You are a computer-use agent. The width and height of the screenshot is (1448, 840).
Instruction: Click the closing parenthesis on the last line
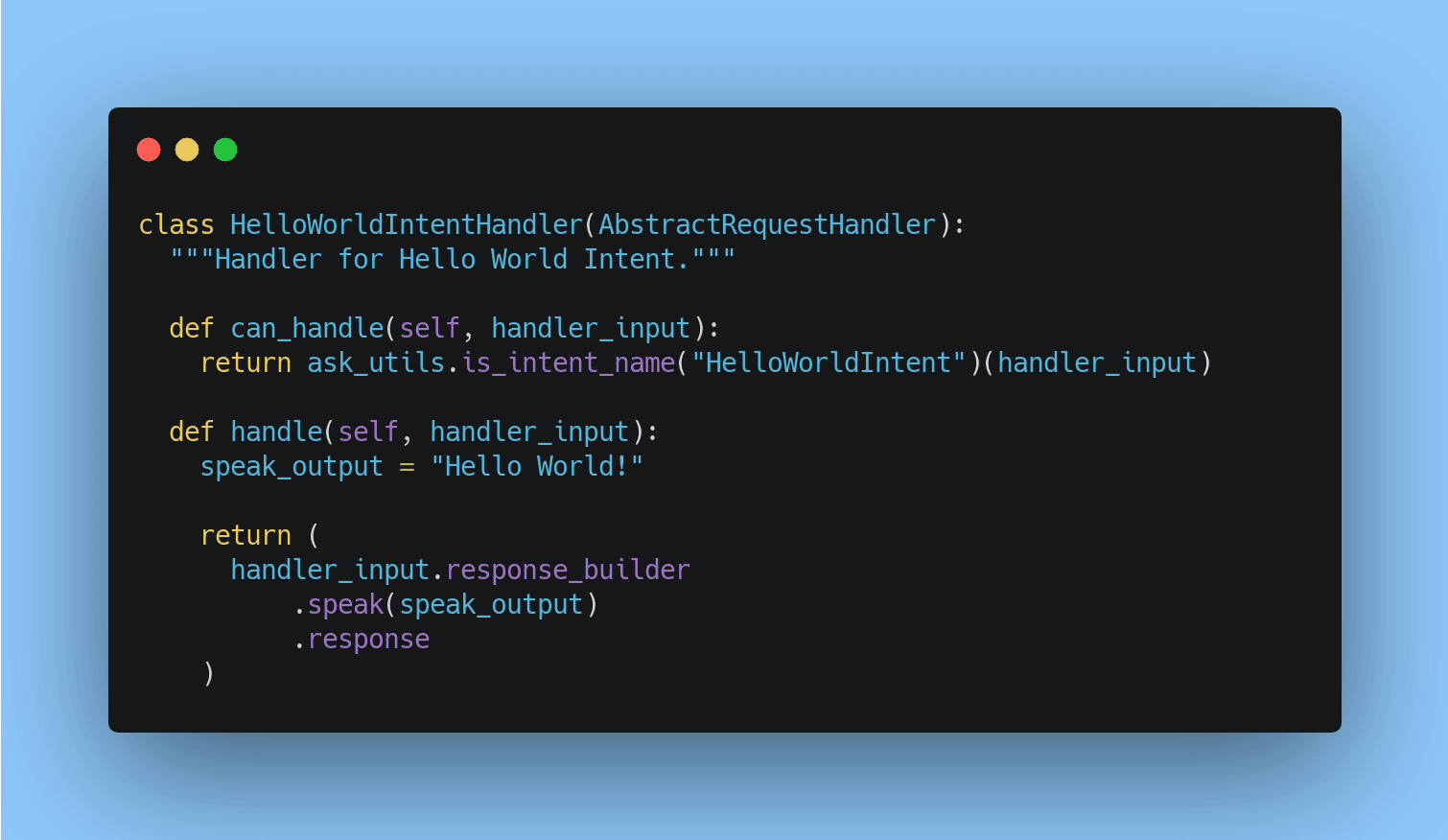point(208,674)
